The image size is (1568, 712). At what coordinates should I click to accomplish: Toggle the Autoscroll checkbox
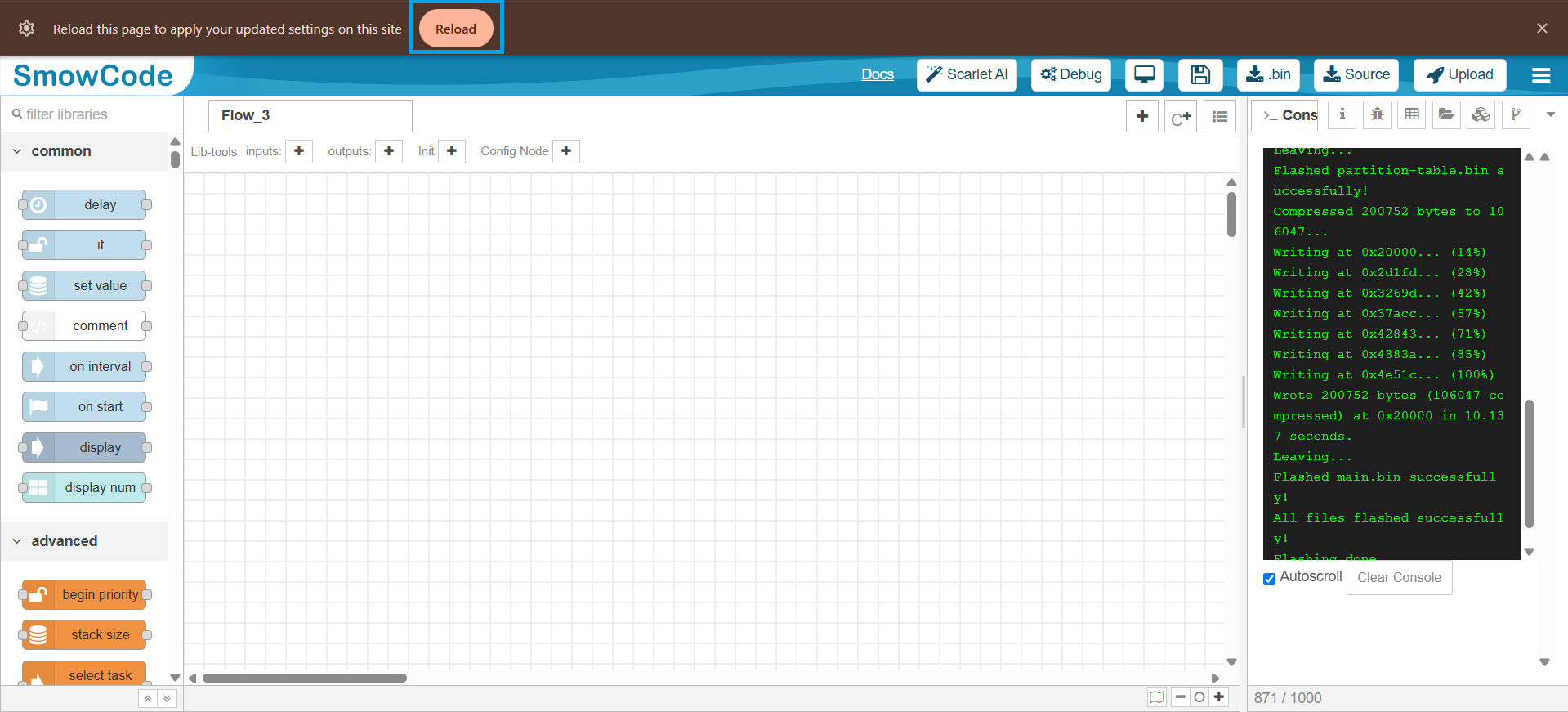(1269, 579)
